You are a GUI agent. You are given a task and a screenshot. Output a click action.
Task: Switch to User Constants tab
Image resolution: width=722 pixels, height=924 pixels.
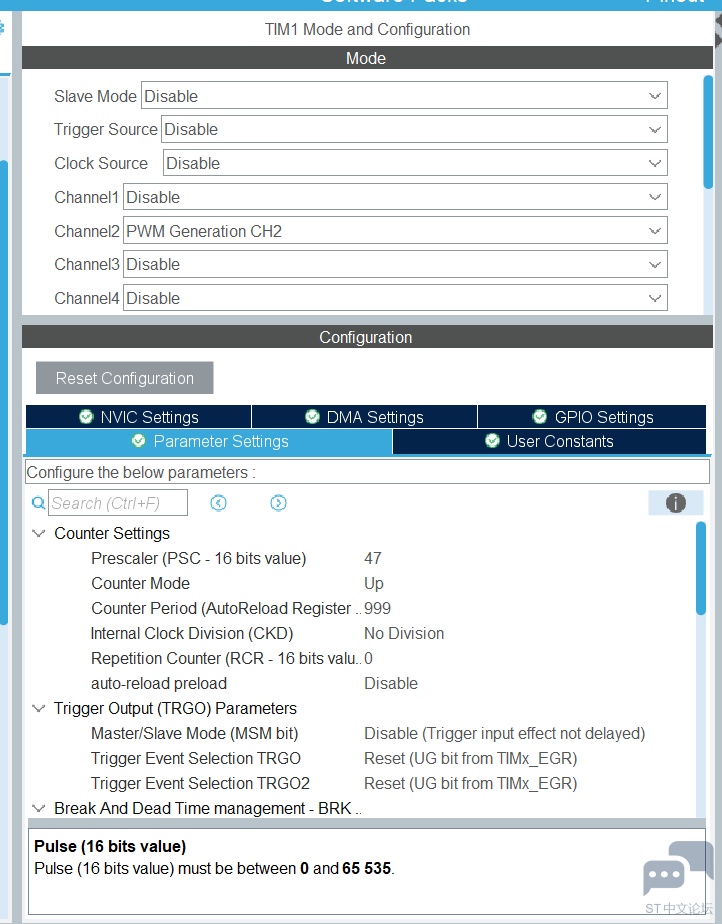click(x=549, y=441)
